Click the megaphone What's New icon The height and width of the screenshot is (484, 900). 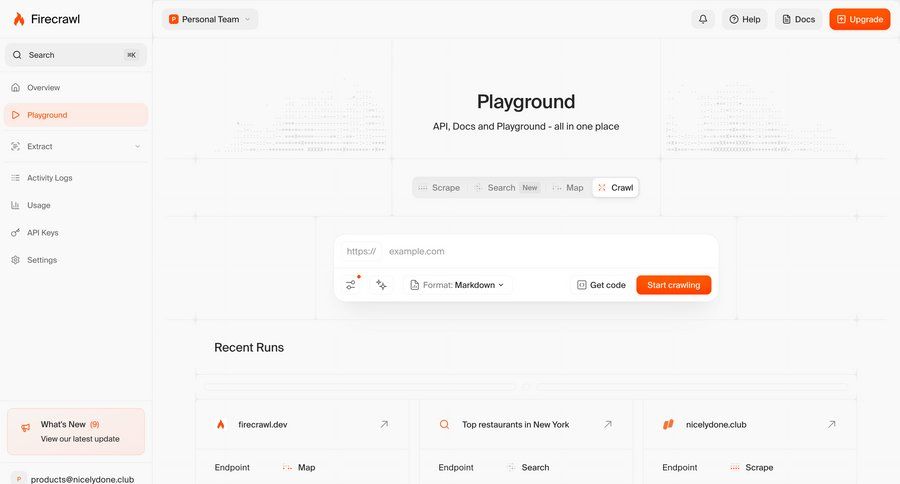pos(25,428)
